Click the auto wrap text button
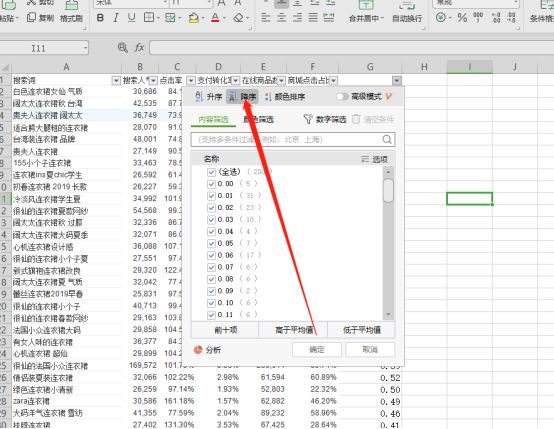Viewport: 554px width, 429px height. (407, 12)
